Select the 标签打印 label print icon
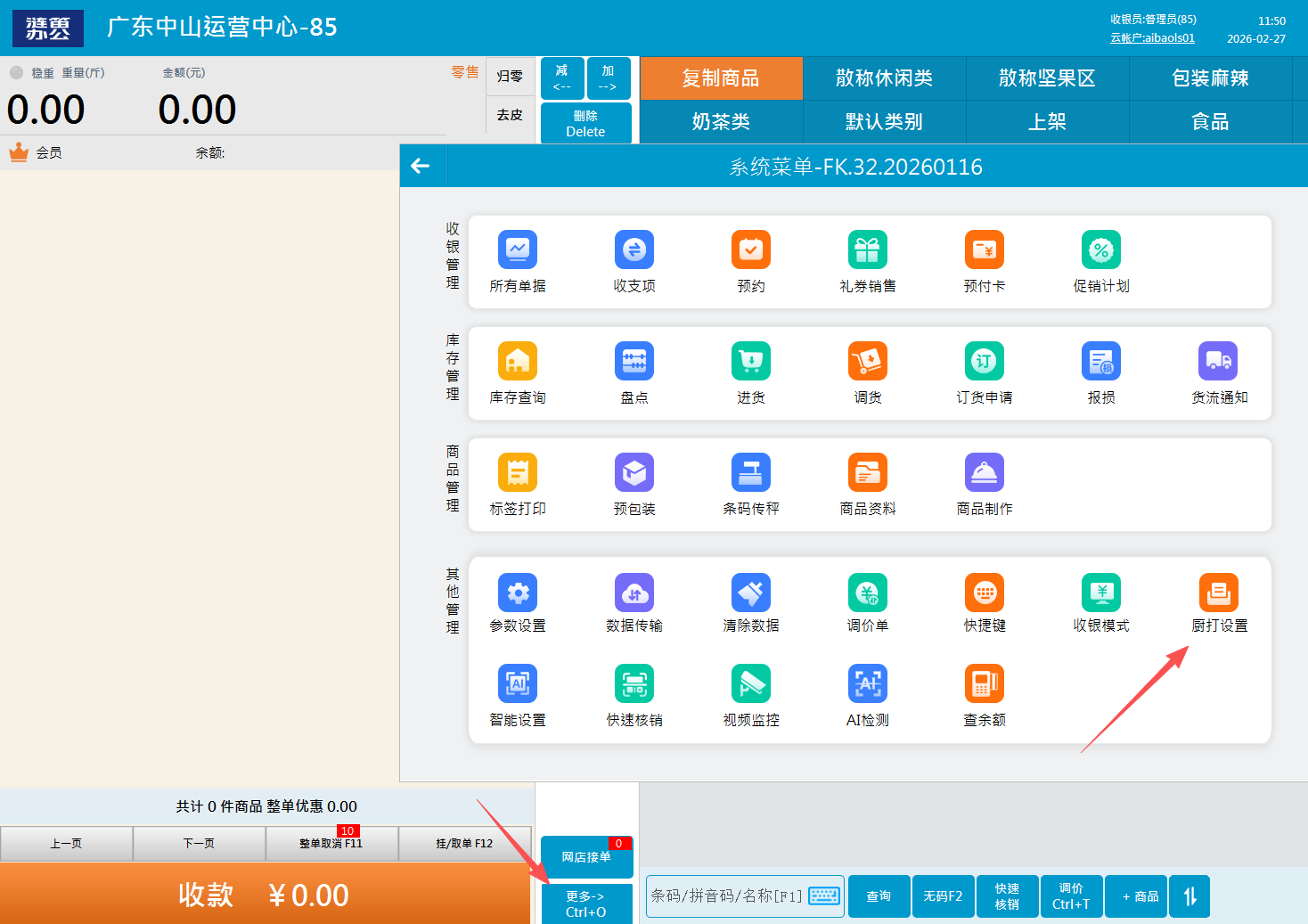Viewport: 1308px width, 924px height. pyautogui.click(x=518, y=473)
